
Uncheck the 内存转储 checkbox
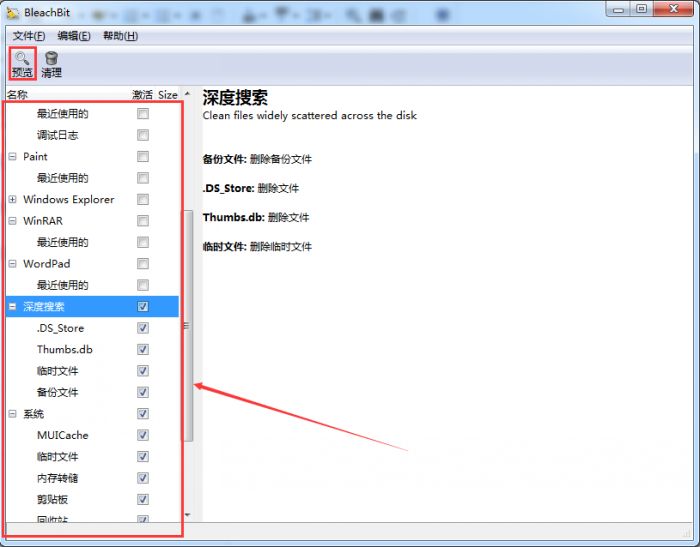click(143, 478)
